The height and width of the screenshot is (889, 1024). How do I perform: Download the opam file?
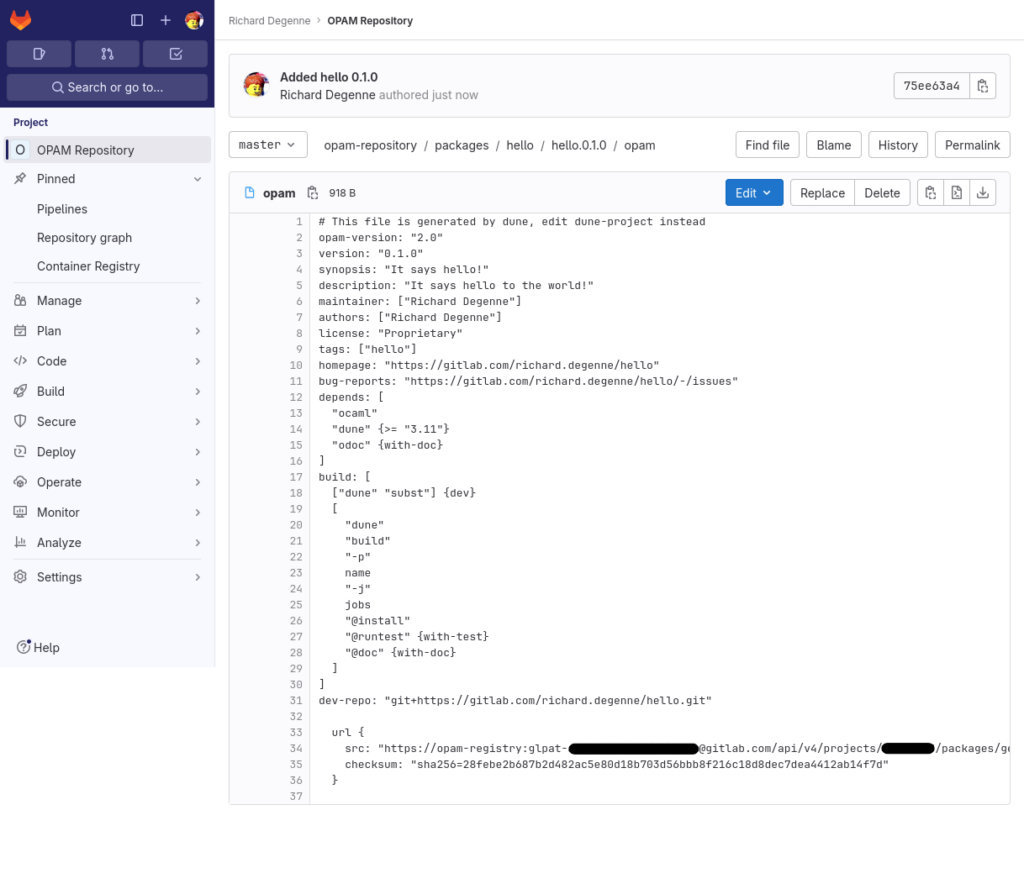tap(983, 192)
